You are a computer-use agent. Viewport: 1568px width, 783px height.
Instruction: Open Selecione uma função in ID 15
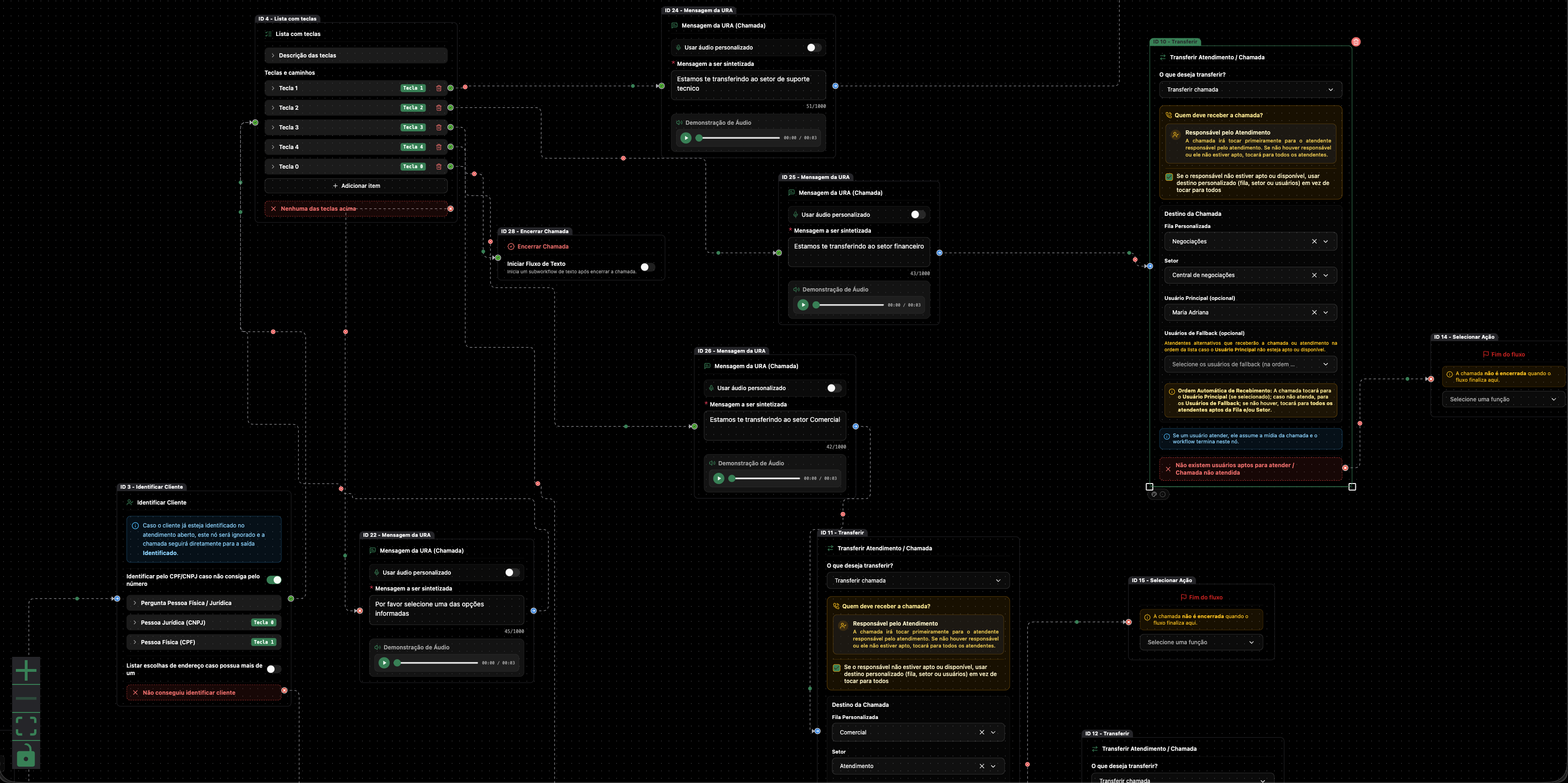tap(1200, 642)
